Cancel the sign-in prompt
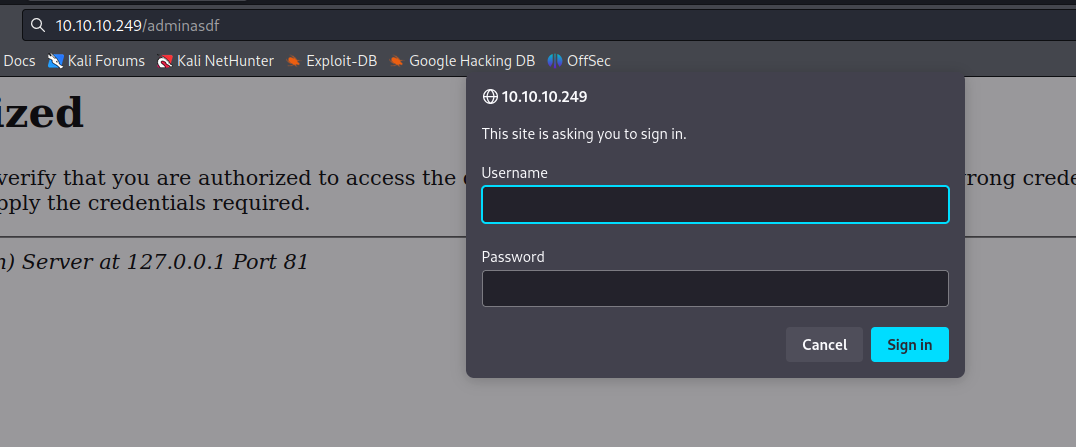1076x447 pixels. pyautogui.click(x=824, y=345)
